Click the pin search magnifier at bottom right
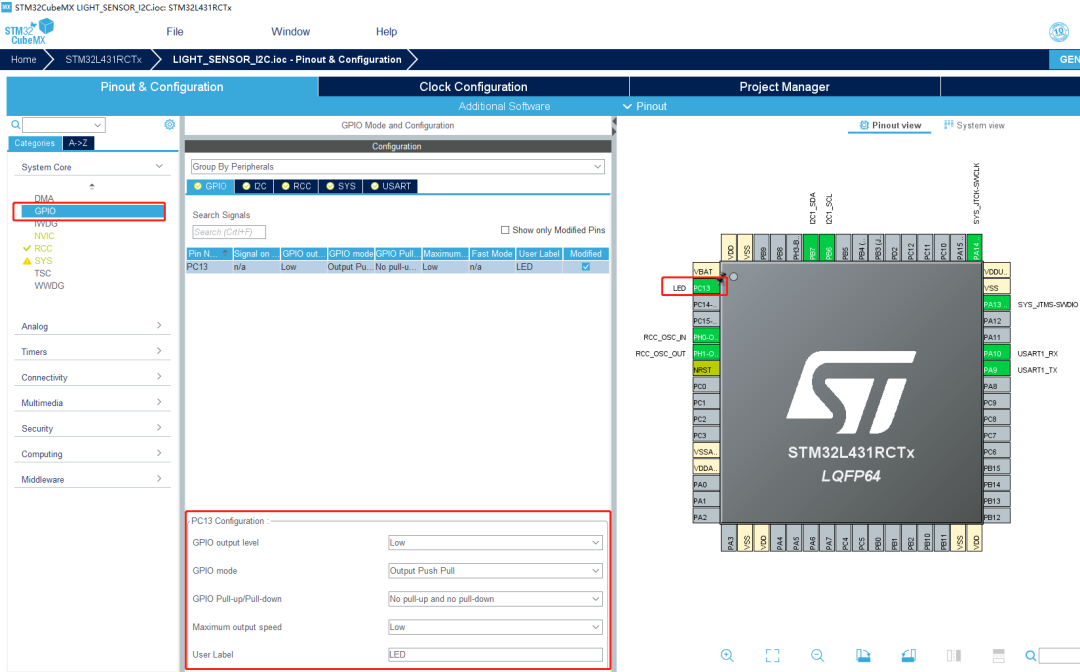Image resolution: width=1080 pixels, height=672 pixels. tap(1030, 655)
